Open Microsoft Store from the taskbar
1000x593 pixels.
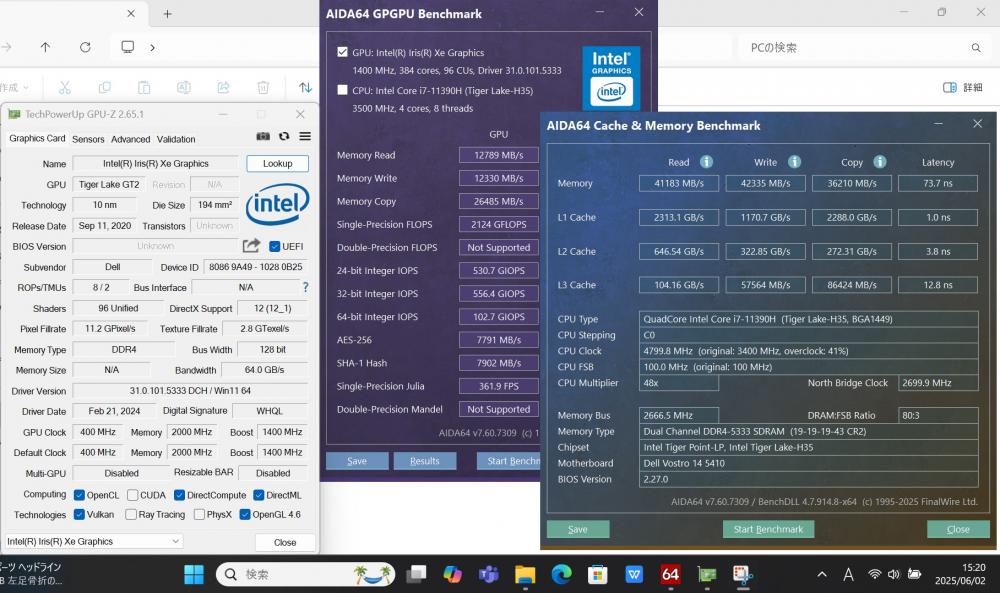pyautogui.click(x=598, y=575)
